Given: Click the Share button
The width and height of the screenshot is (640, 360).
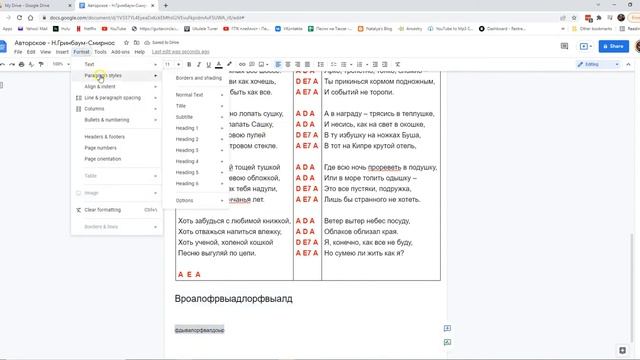Looking at the screenshot, I should [613, 46].
